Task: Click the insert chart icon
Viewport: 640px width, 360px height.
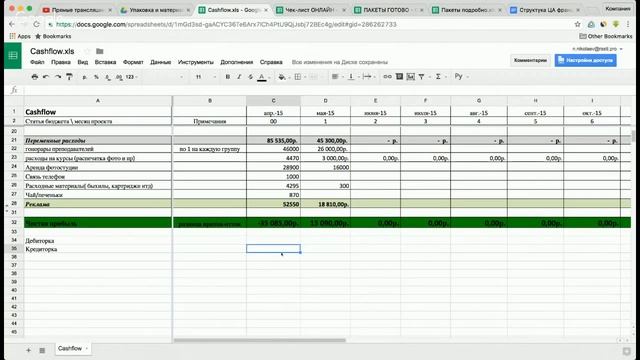Action: 411,77
